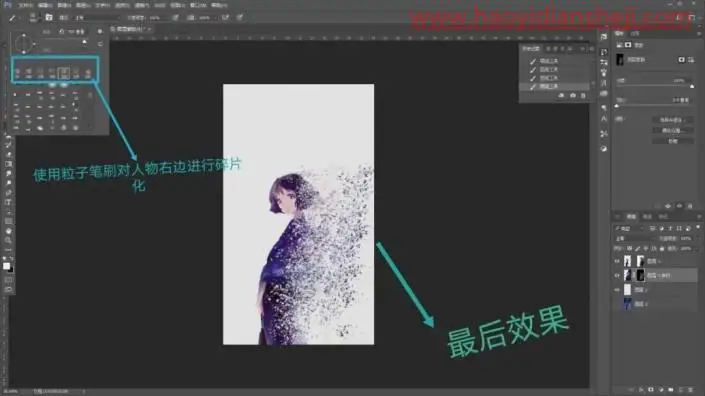The width and height of the screenshot is (705, 396).
Task: Create new snapshot with History camera icon
Action: point(572,96)
